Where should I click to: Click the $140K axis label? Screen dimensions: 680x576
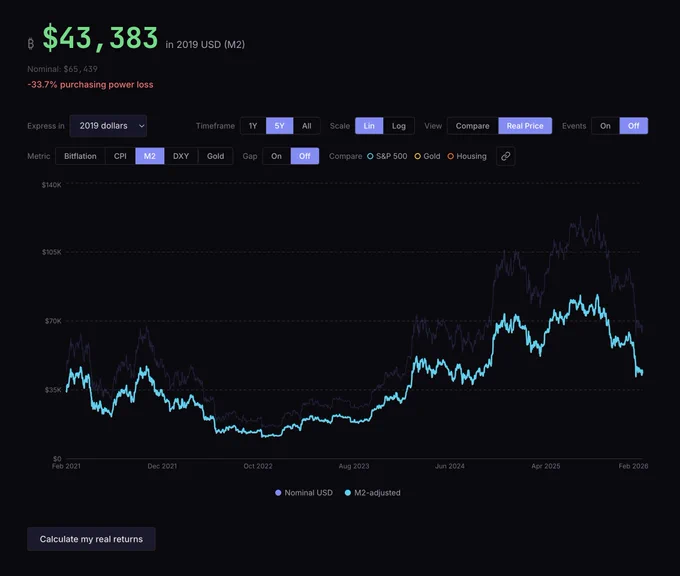pyautogui.click(x=52, y=185)
